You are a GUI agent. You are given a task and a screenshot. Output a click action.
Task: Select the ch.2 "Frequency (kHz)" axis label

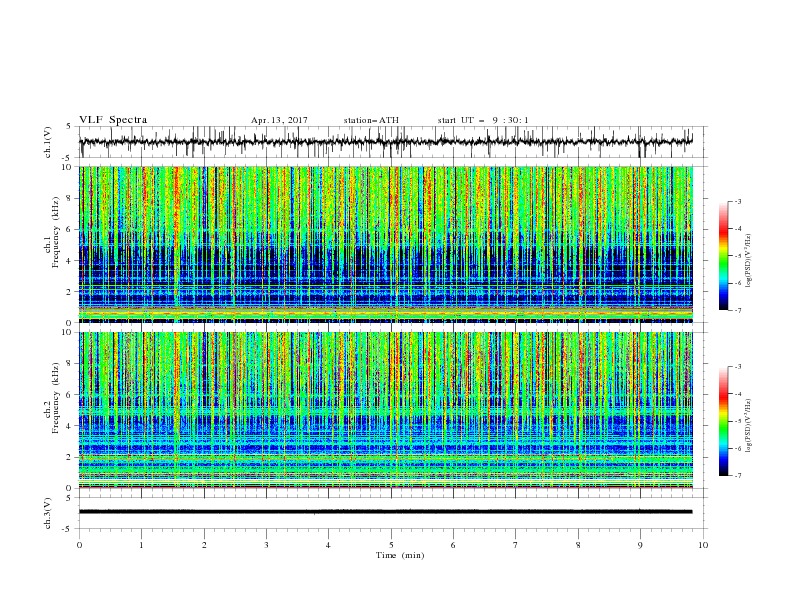coord(56,397)
